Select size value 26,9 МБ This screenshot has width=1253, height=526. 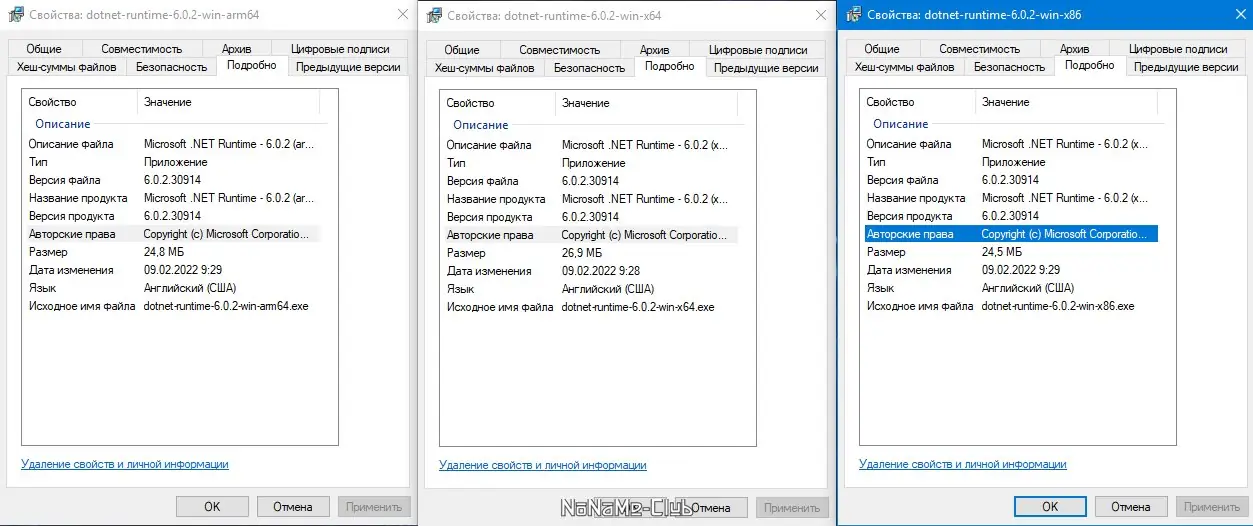tap(582, 253)
